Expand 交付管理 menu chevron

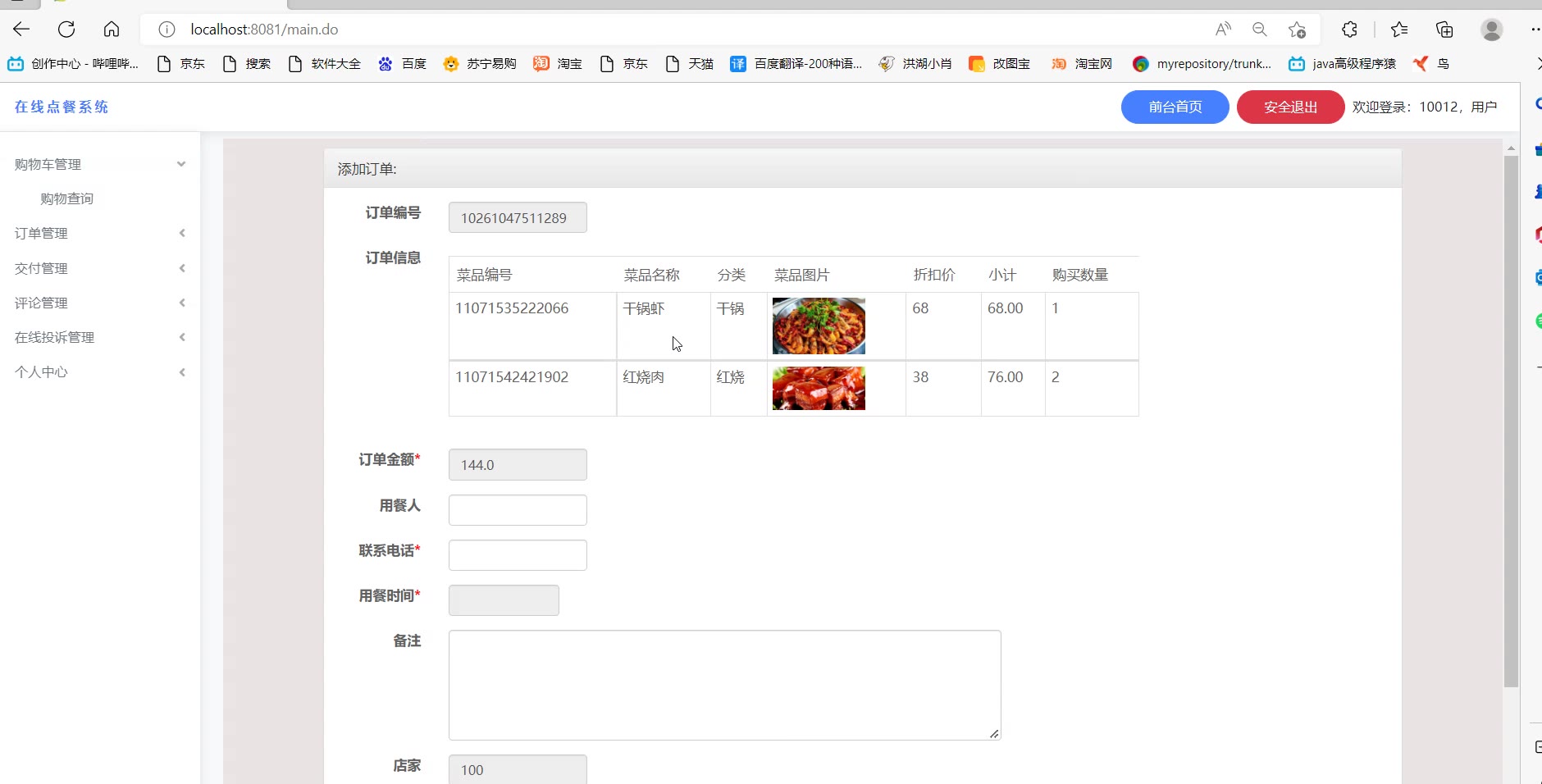[182, 268]
